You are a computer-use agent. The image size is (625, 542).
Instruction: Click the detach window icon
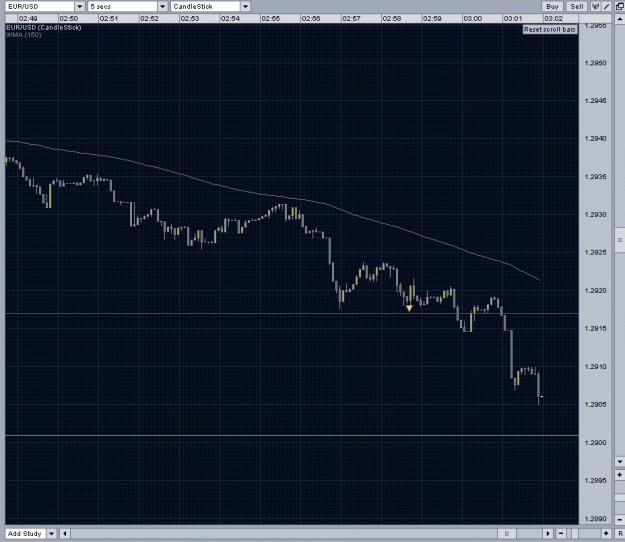[619, 6]
